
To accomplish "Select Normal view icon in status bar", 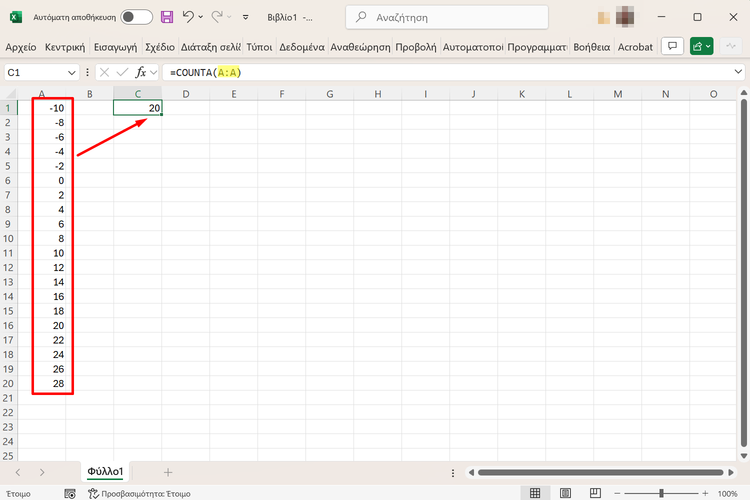I will (536, 493).
